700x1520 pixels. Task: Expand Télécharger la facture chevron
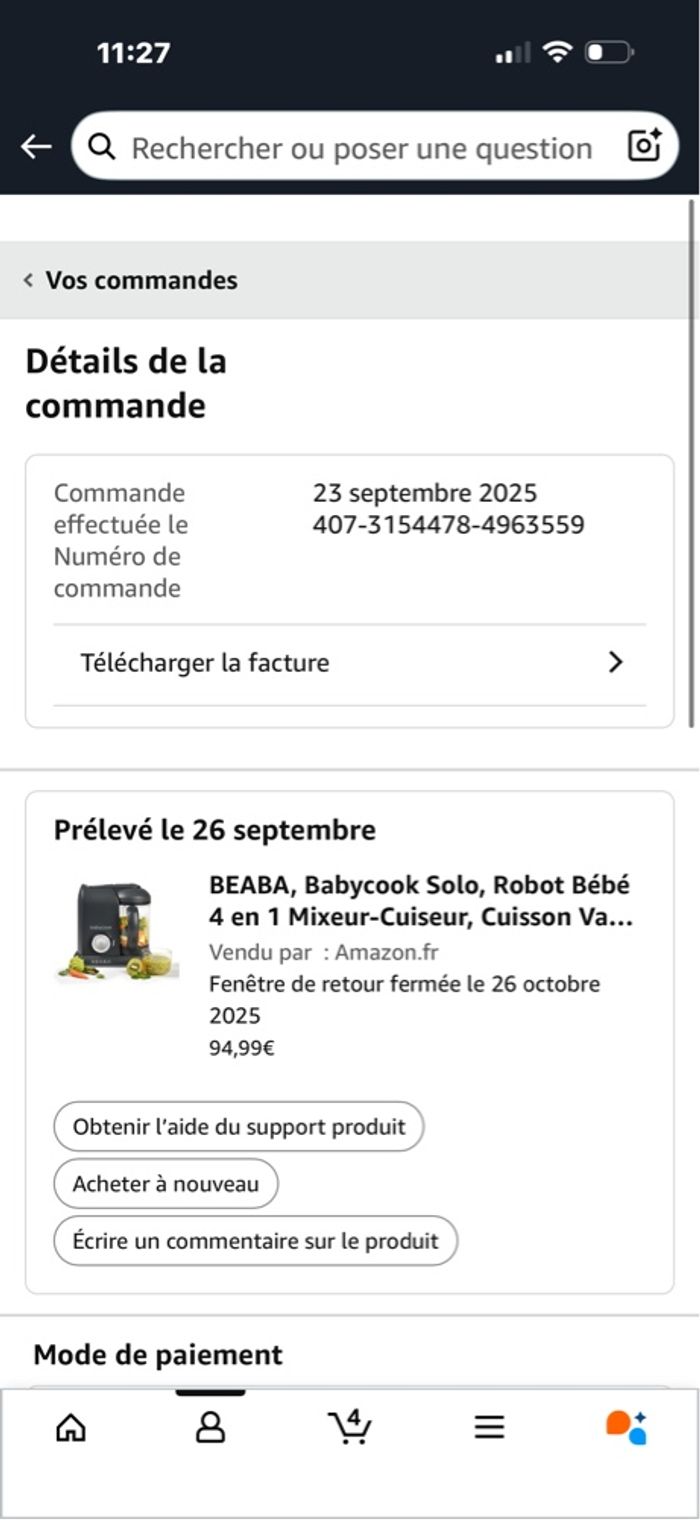(616, 662)
